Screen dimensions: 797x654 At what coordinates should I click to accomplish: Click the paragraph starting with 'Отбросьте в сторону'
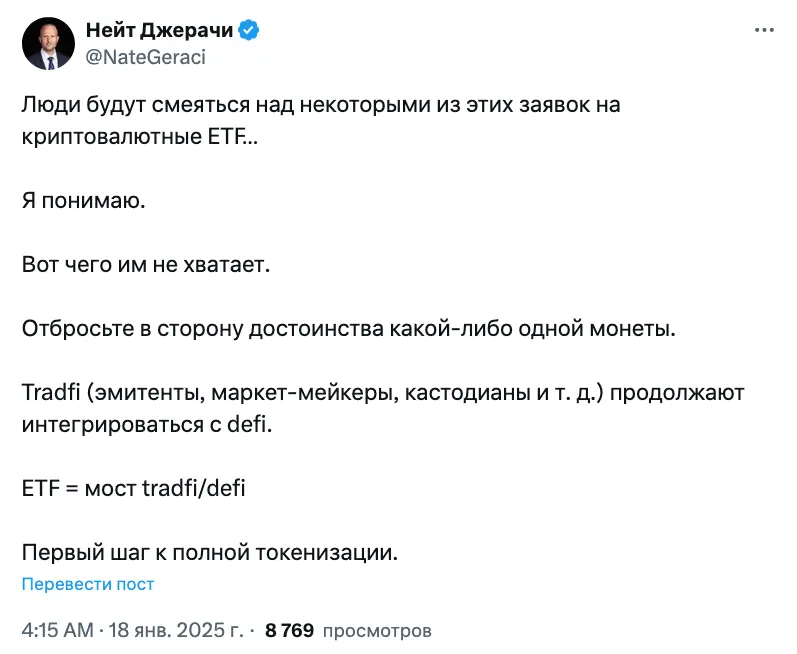(349, 329)
